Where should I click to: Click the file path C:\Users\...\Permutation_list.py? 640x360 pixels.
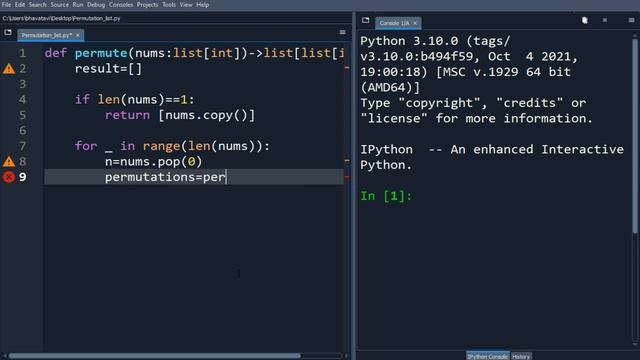(61, 18)
